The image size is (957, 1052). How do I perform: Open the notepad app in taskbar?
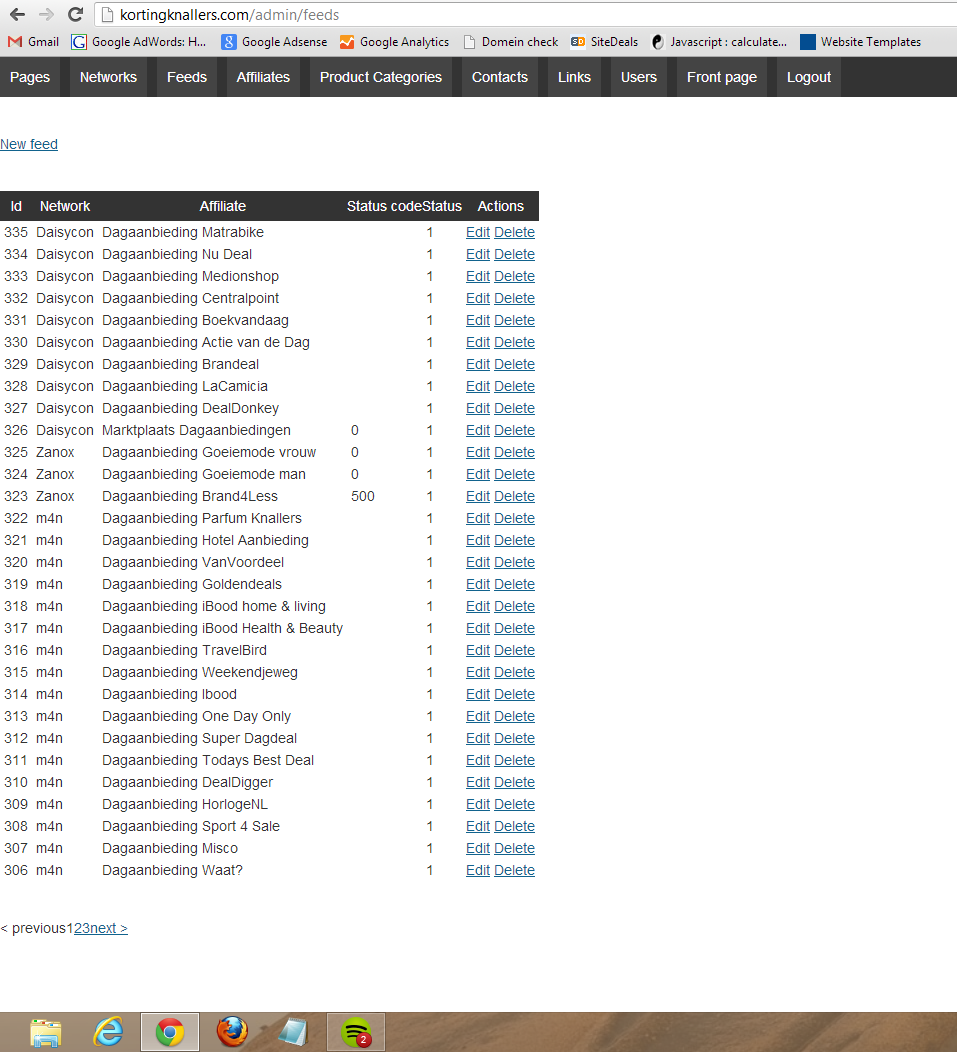[x=293, y=1032]
